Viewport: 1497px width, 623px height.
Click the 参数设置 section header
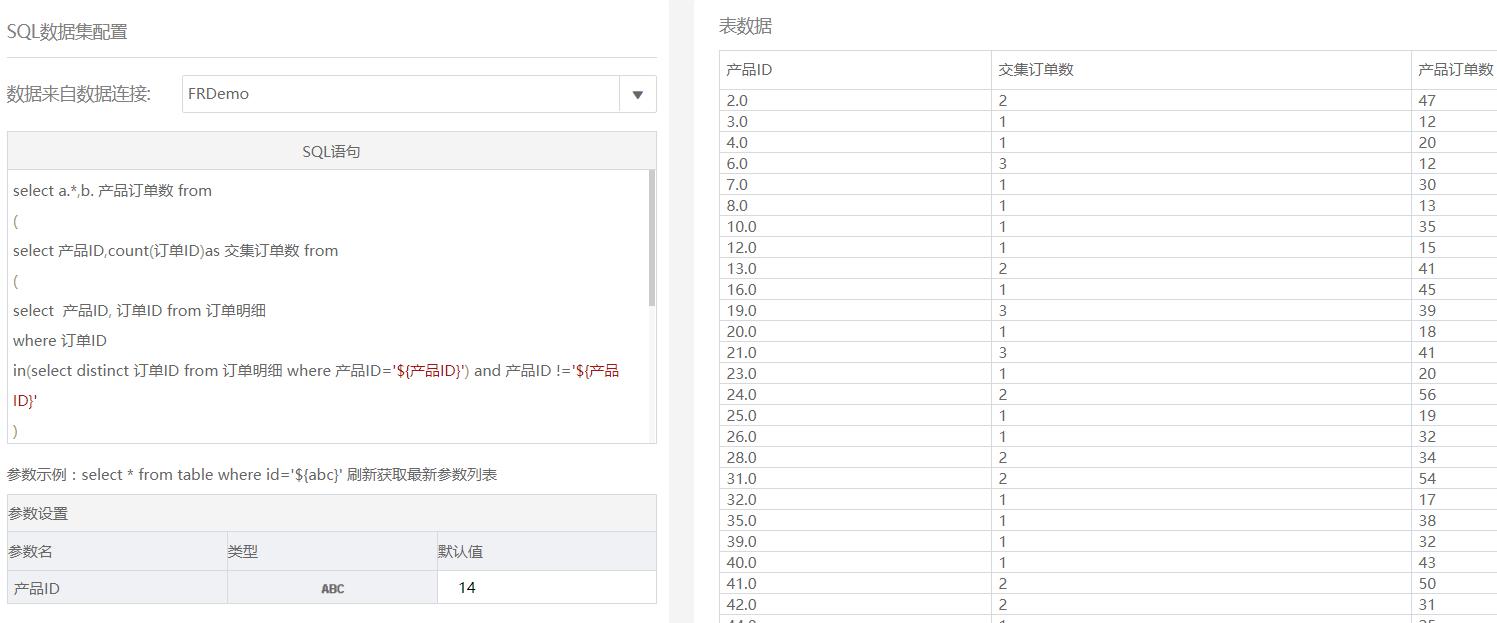331,514
